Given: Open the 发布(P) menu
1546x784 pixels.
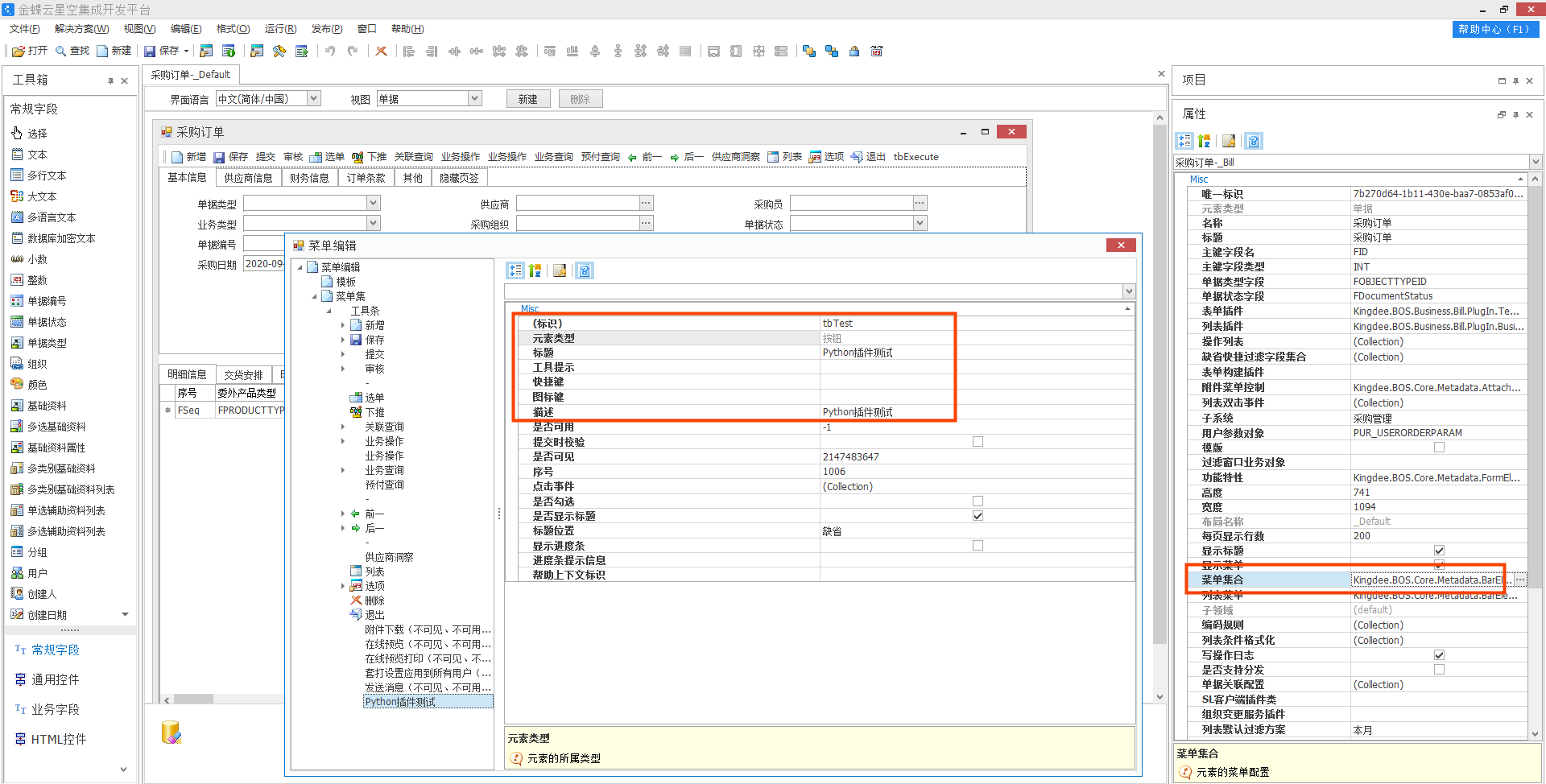Looking at the screenshot, I should coord(327,29).
